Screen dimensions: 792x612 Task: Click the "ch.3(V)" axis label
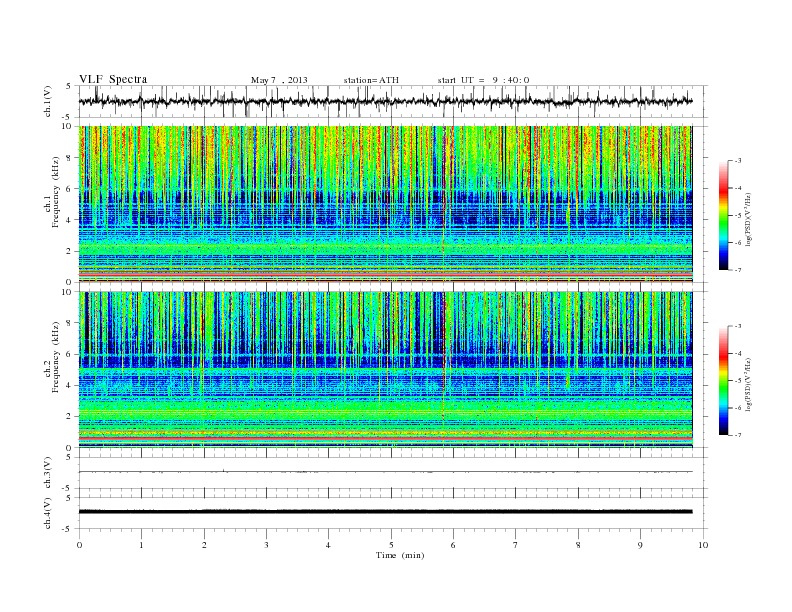48,473
